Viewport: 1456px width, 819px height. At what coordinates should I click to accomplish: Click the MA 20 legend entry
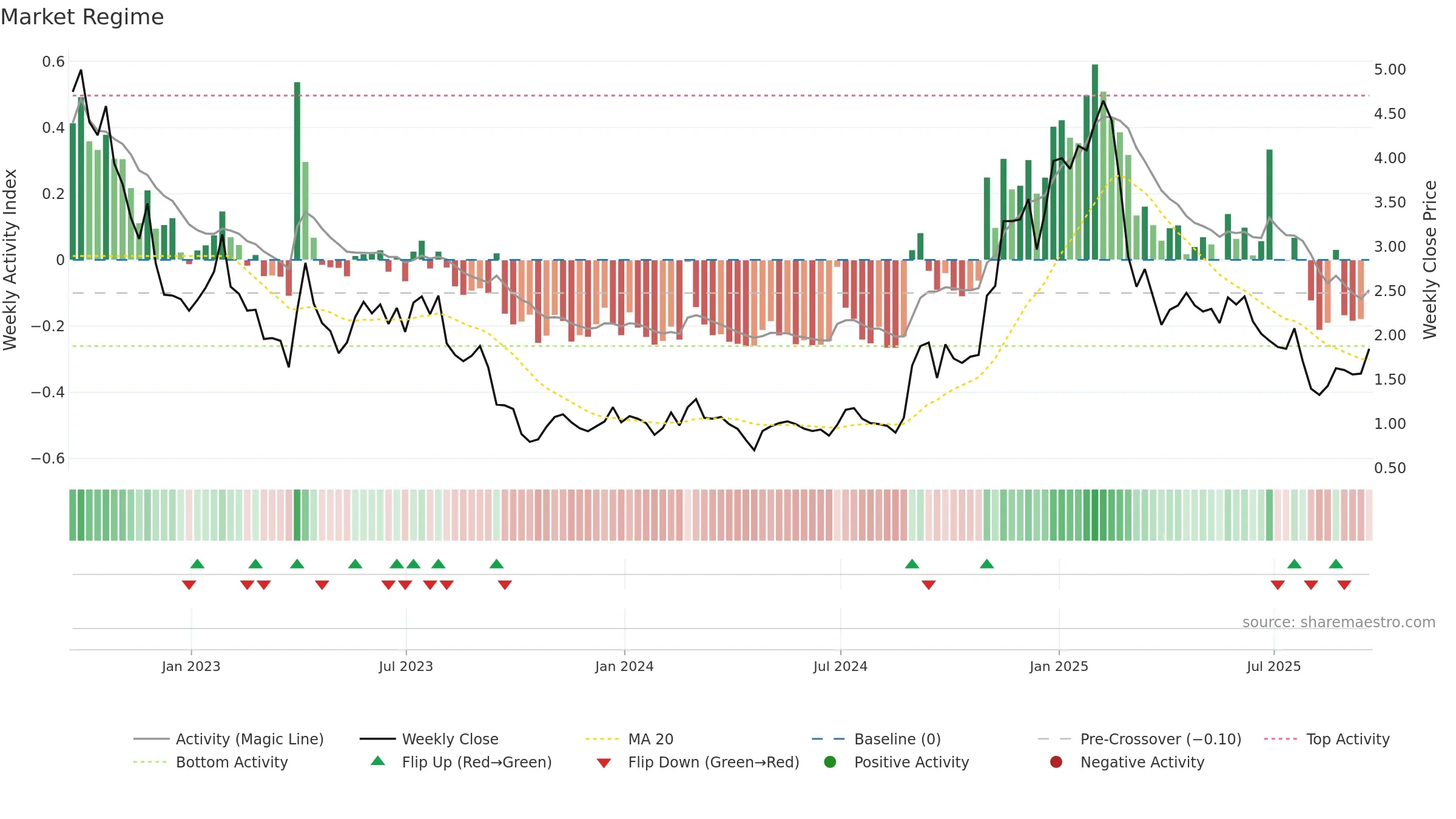tap(630, 739)
